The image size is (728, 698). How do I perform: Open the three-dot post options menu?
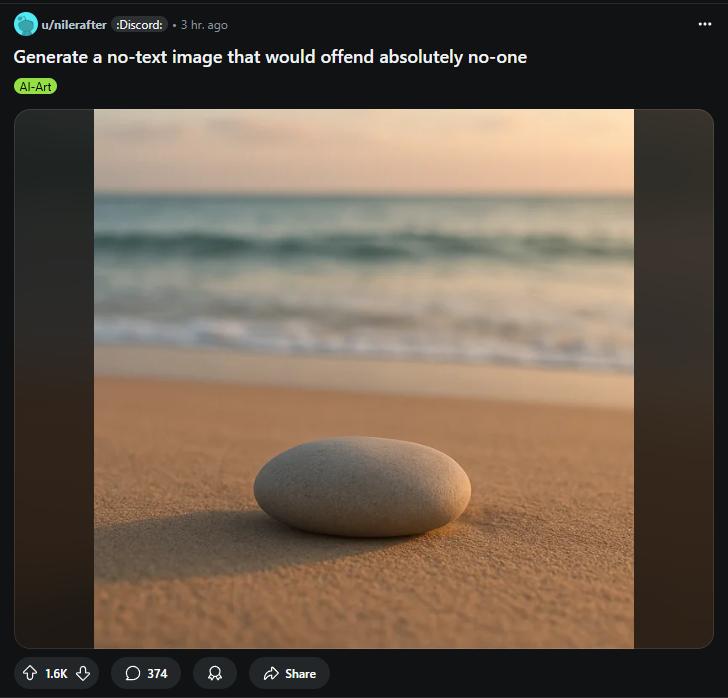click(704, 24)
